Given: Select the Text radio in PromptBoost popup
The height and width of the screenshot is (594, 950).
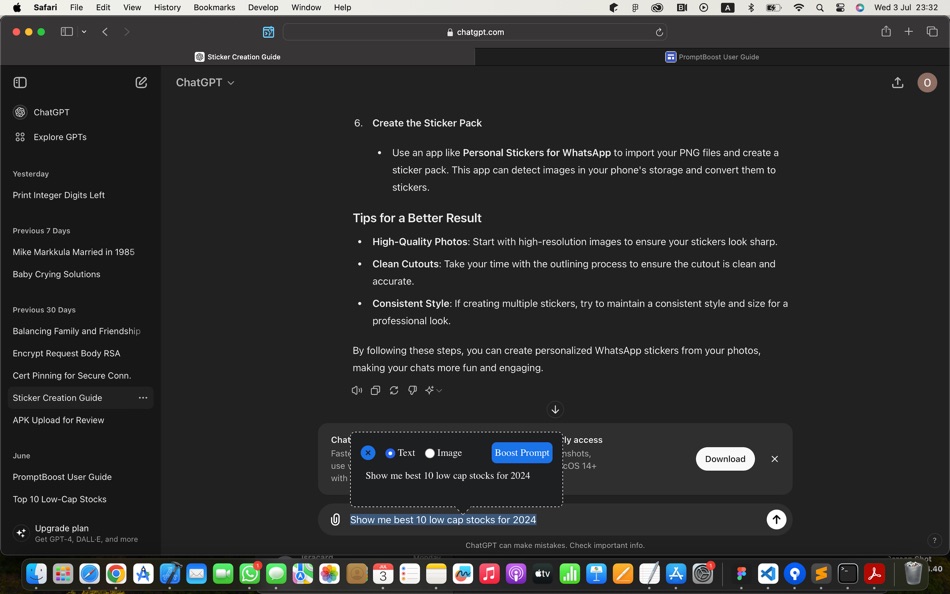Looking at the screenshot, I should coord(390,452).
